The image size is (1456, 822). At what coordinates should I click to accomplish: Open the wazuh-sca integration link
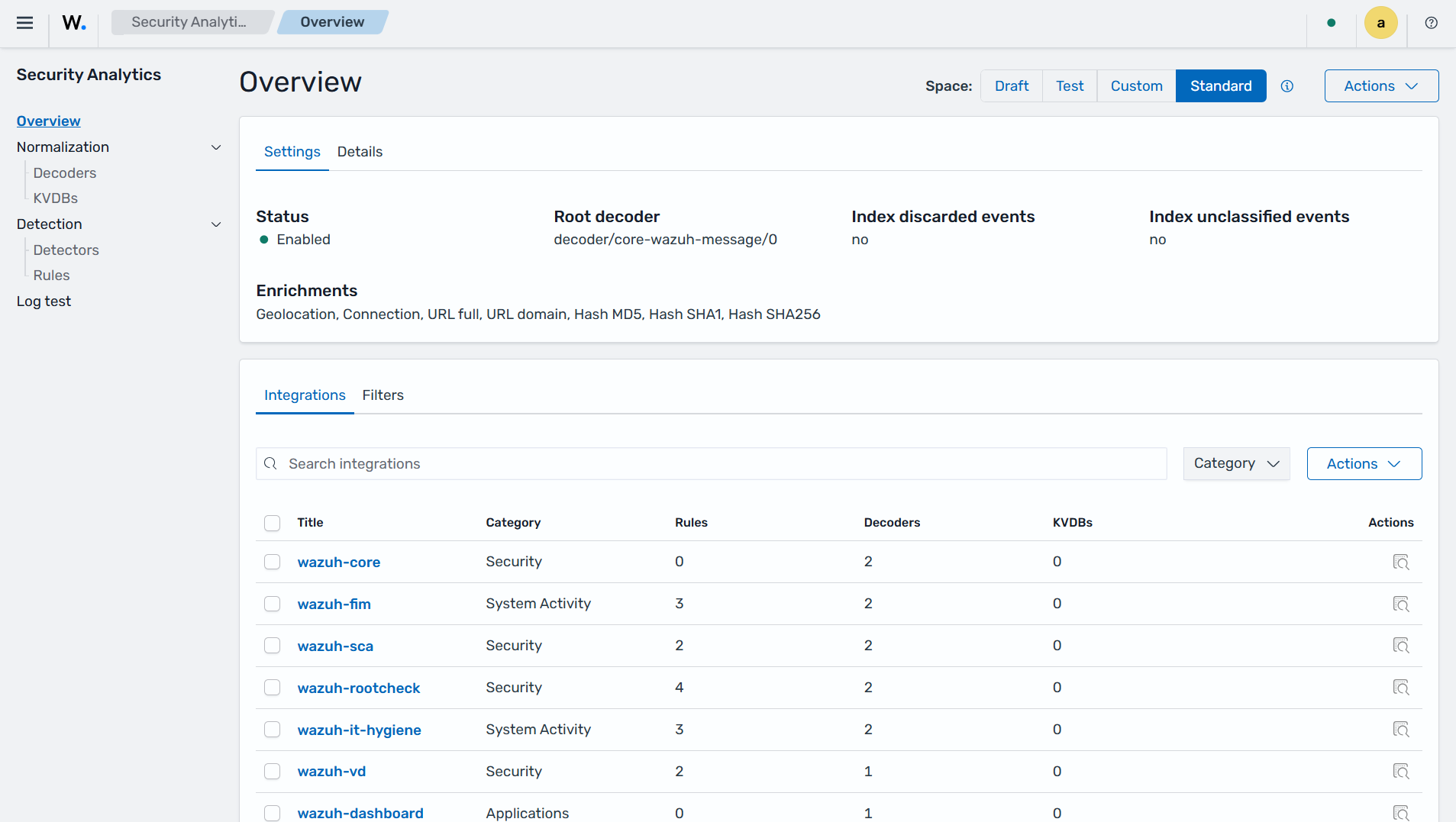point(335,646)
